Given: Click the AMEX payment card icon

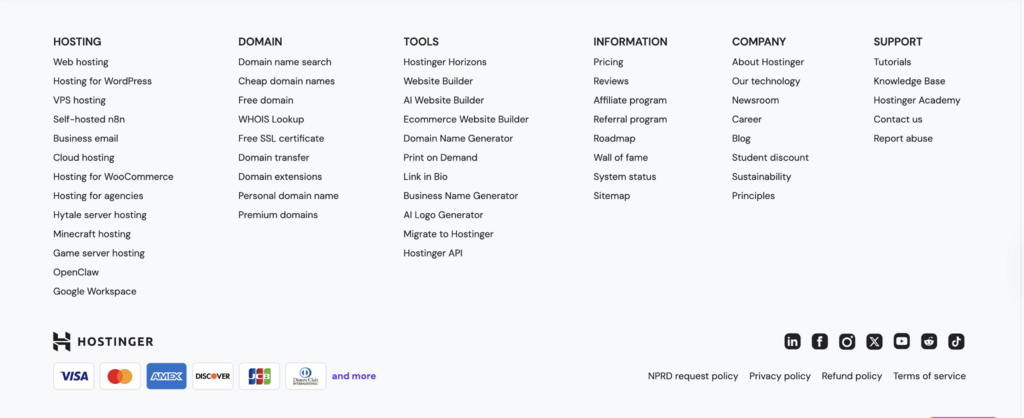Looking at the screenshot, I should 166,376.
